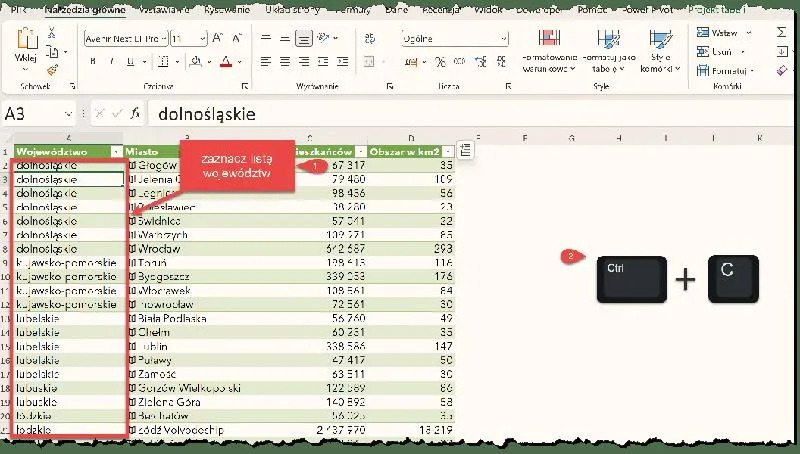Apply thousands separator number style

click(459, 62)
